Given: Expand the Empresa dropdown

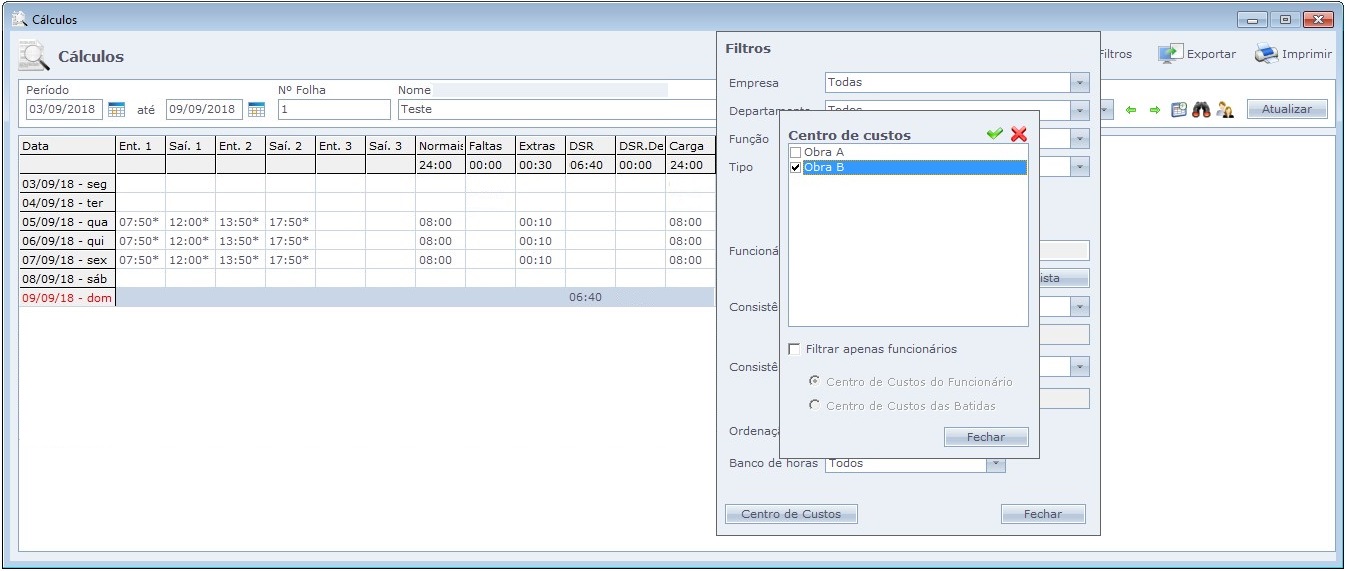Looking at the screenshot, I should tap(1079, 83).
